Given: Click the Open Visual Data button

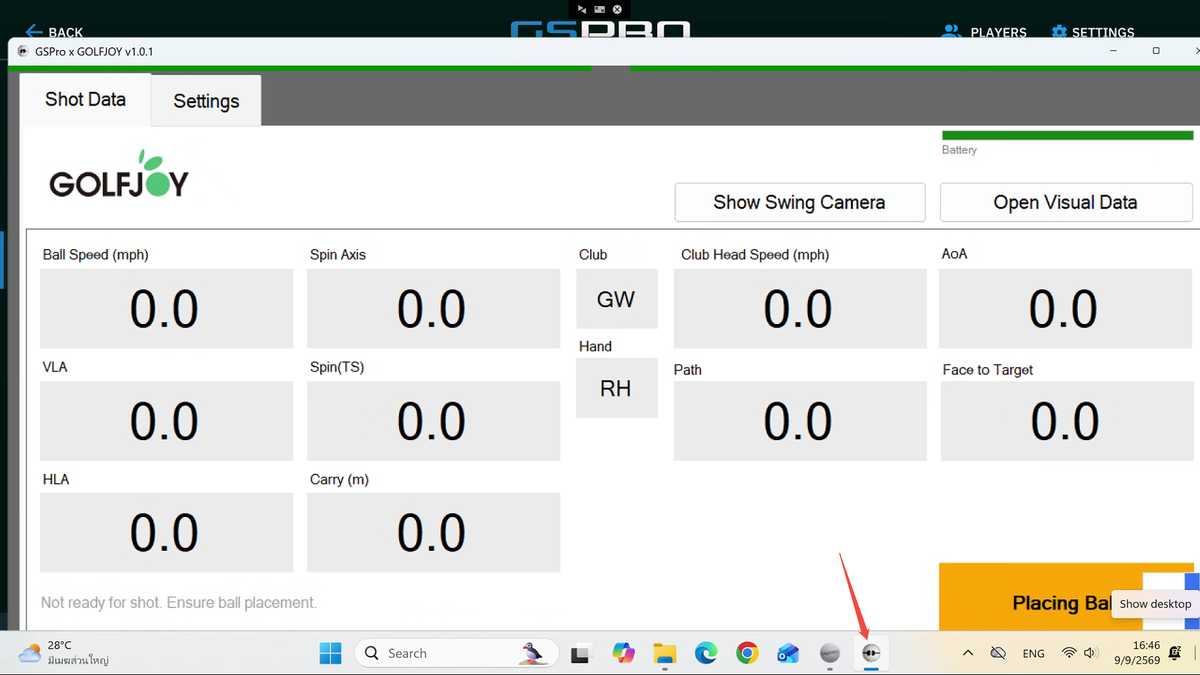Looking at the screenshot, I should pyautogui.click(x=1065, y=202).
